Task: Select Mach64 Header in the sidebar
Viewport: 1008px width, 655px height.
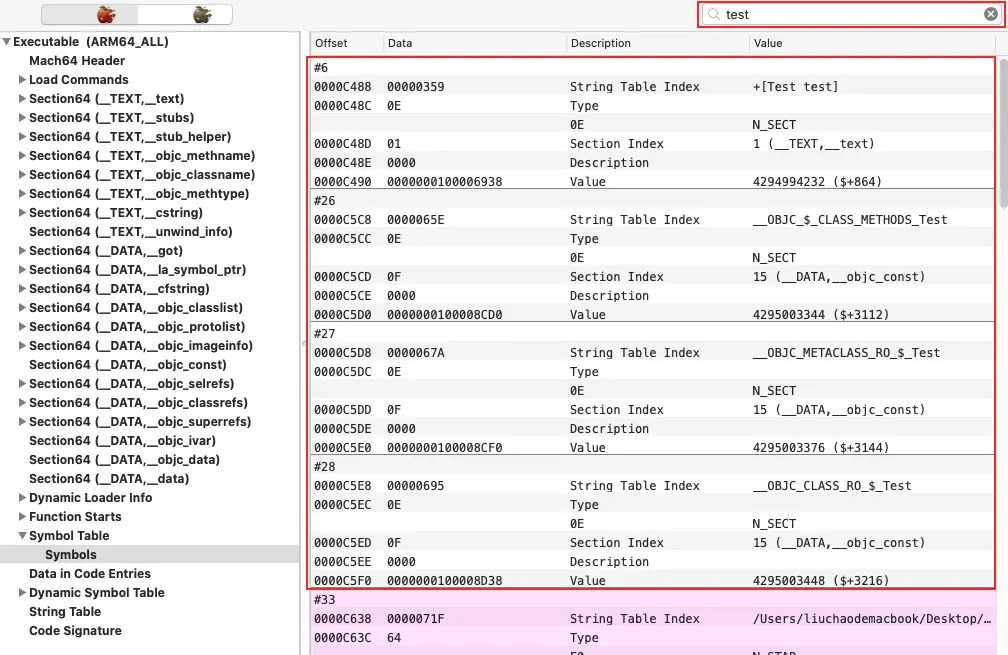Action: click(77, 61)
